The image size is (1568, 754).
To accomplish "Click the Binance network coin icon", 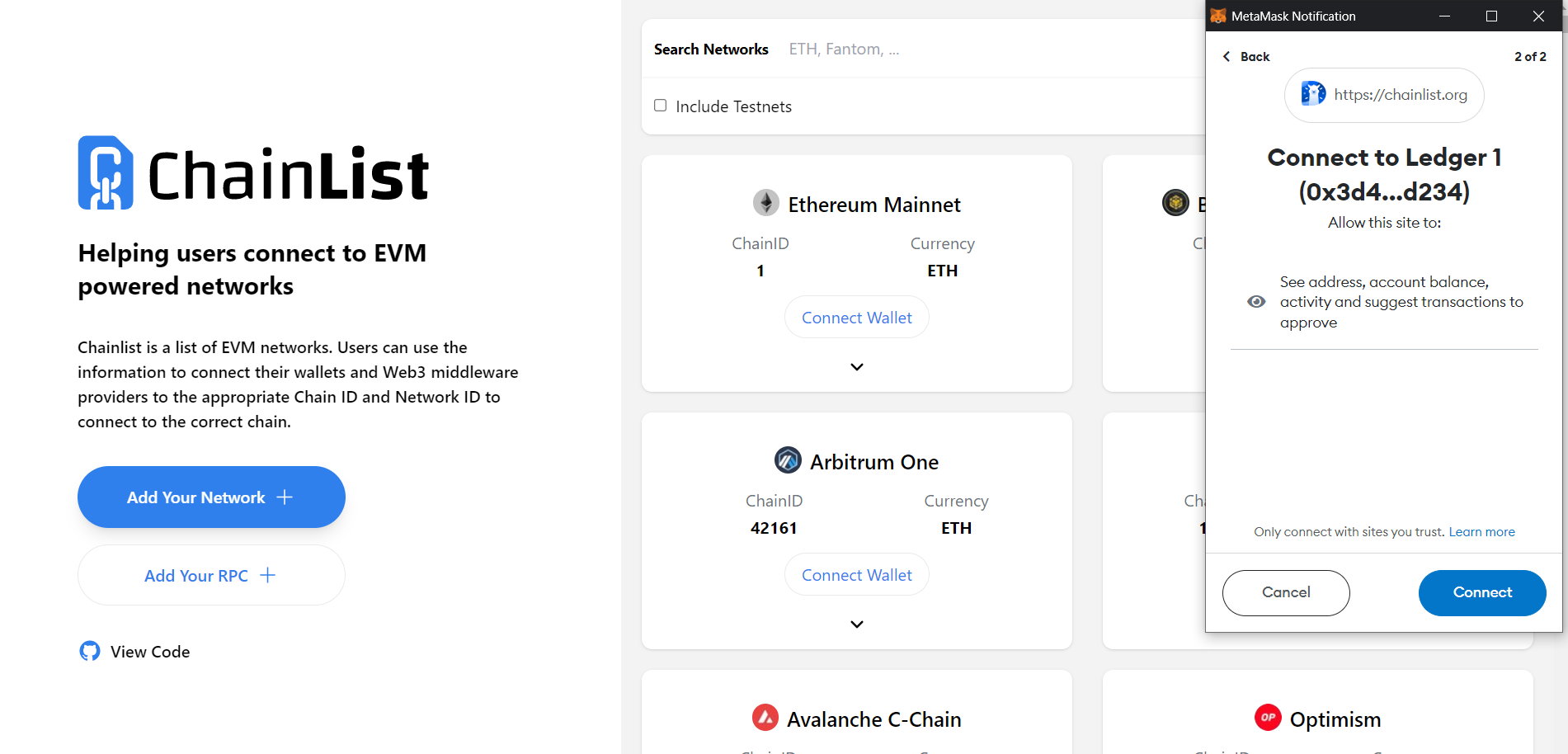I will tap(1175, 202).
